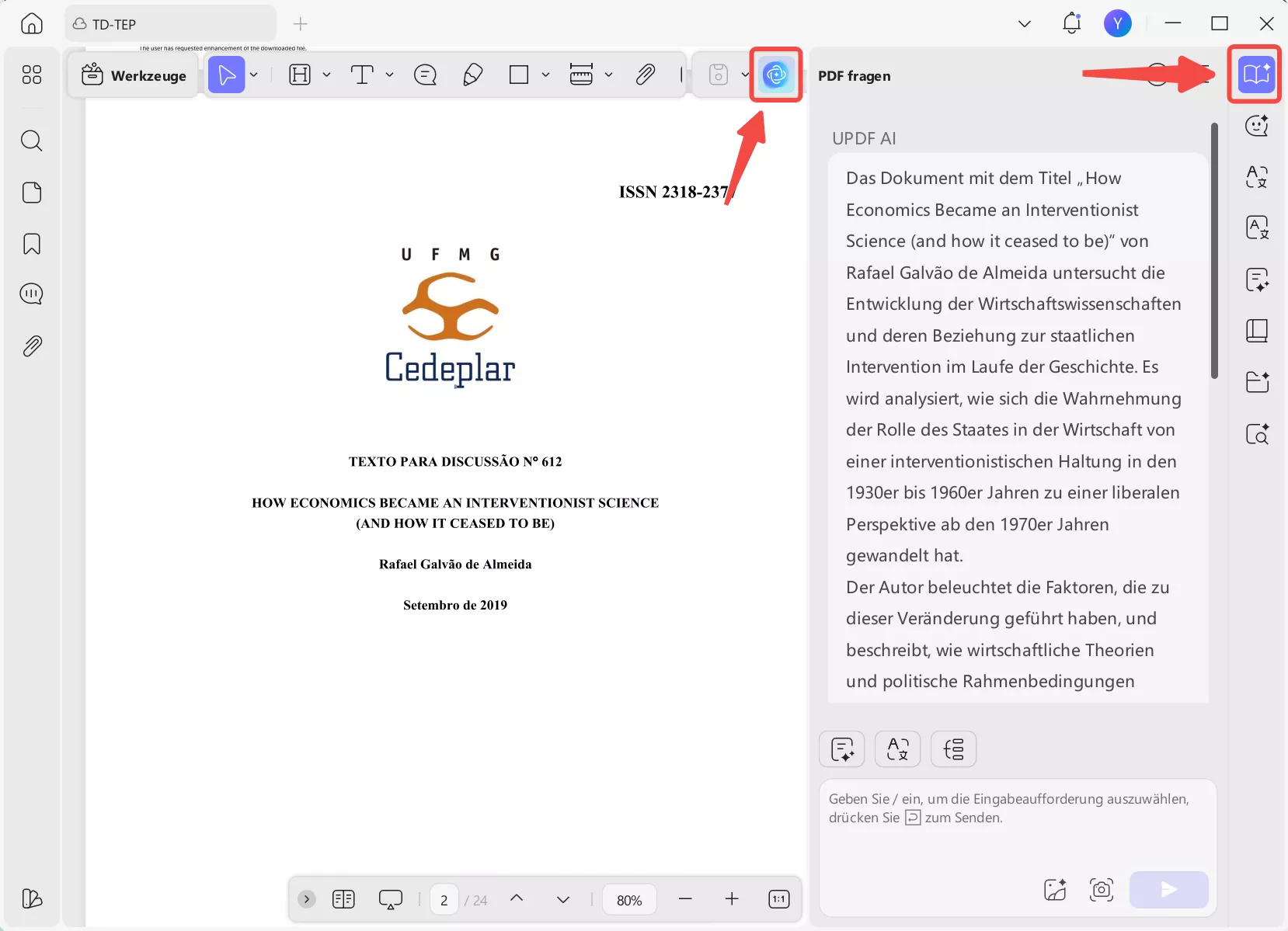The width and height of the screenshot is (1288, 931).
Task: Toggle the selection cursor tool
Action: pyautogui.click(x=228, y=75)
